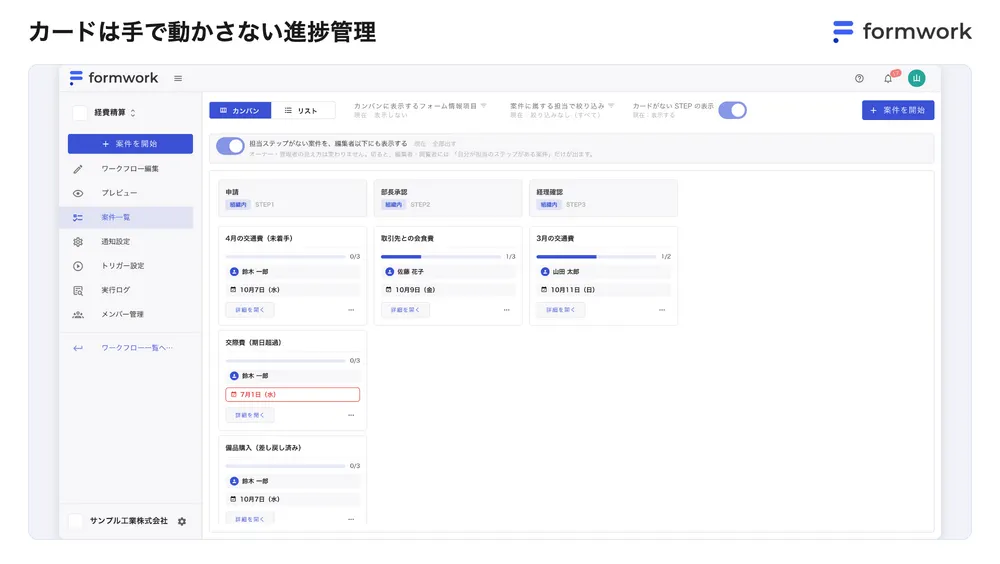The width and height of the screenshot is (1000, 564).
Task: Click the hamburger menu icon beside formwork
Action: click(x=178, y=78)
